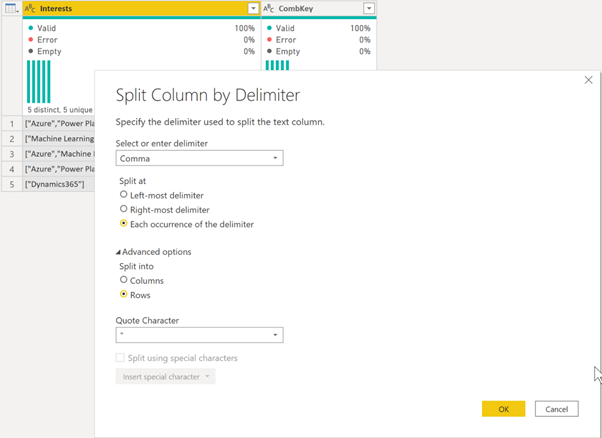Open the Insert special character dropdown button

point(165,377)
